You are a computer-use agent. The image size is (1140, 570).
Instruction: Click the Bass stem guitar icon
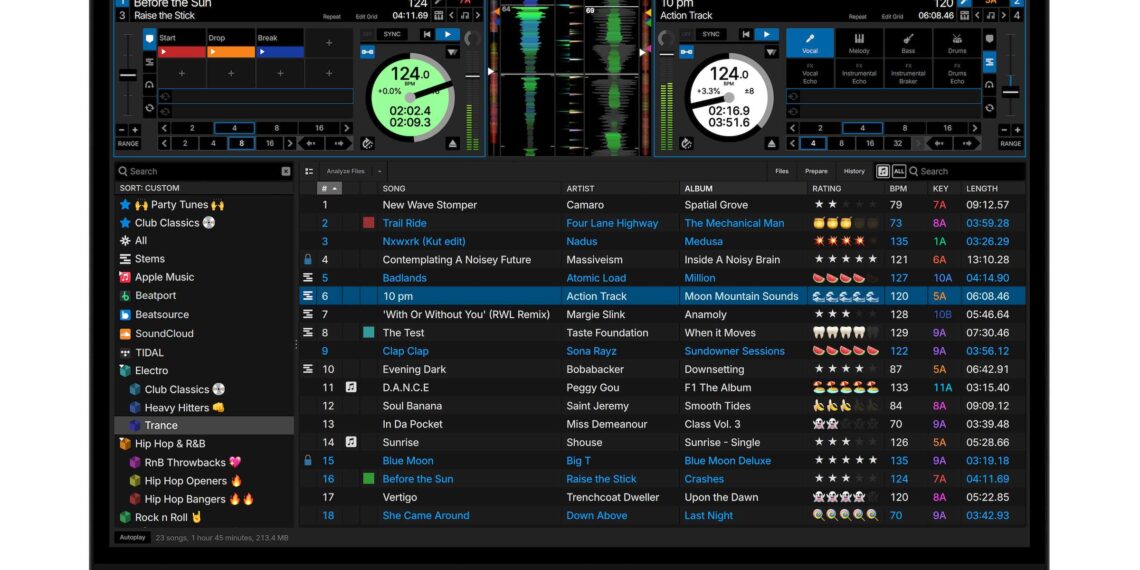pyautogui.click(x=908, y=38)
